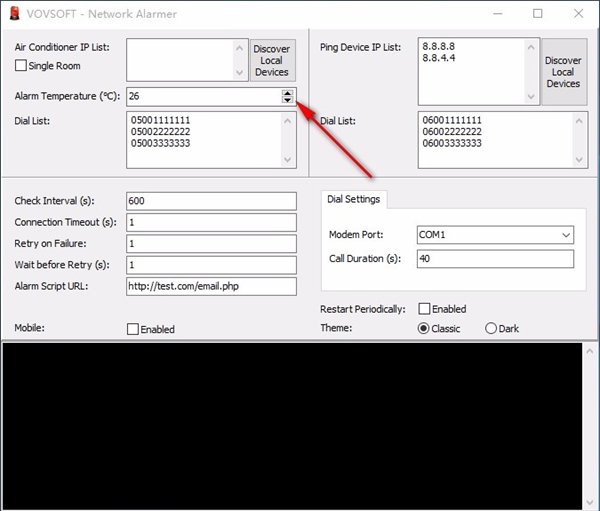Decrease Alarm Temperature with down arrow

click(x=287, y=100)
